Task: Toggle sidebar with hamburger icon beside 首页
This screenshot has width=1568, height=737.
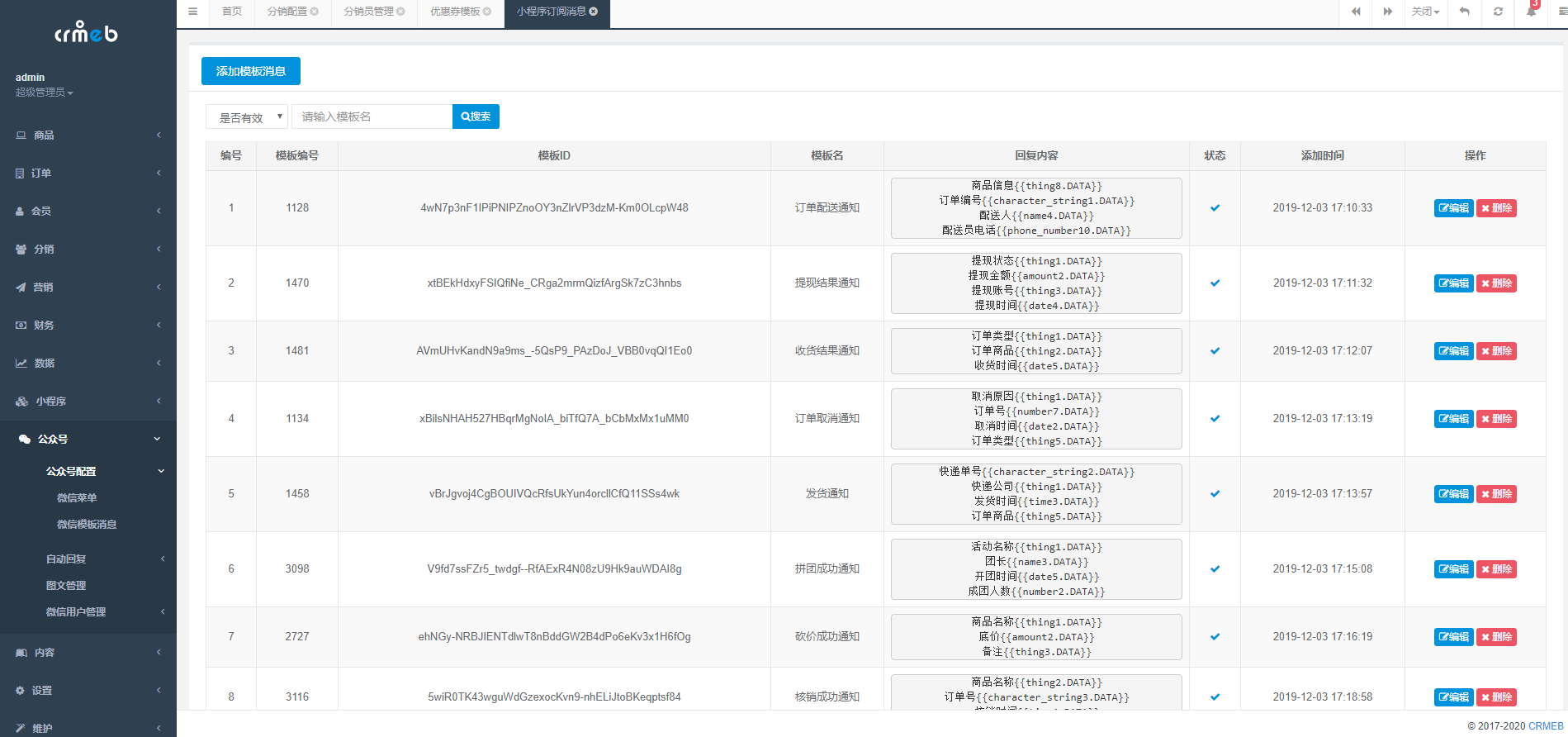Action: click(192, 12)
